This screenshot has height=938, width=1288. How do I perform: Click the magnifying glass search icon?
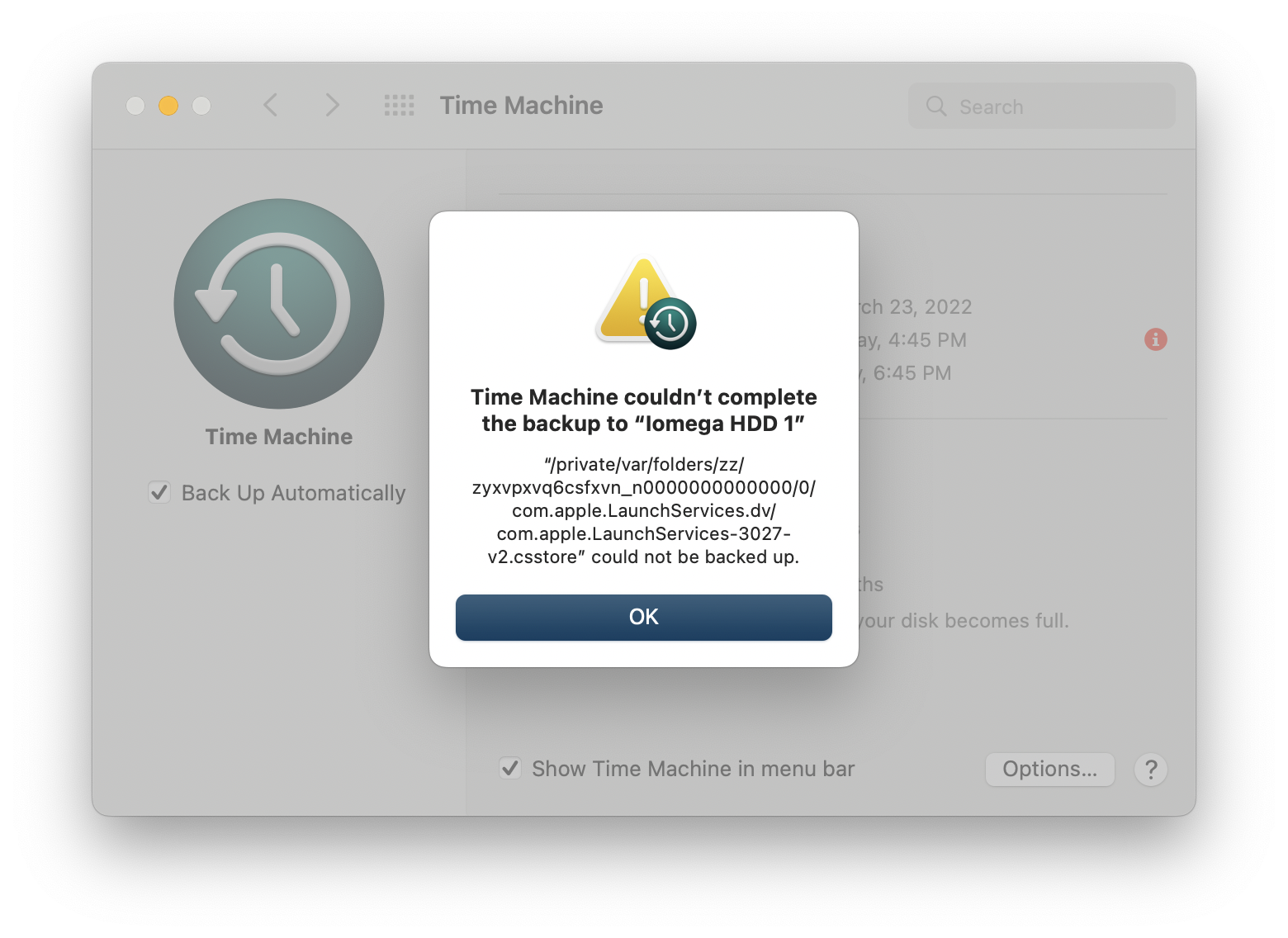pyautogui.click(x=936, y=106)
